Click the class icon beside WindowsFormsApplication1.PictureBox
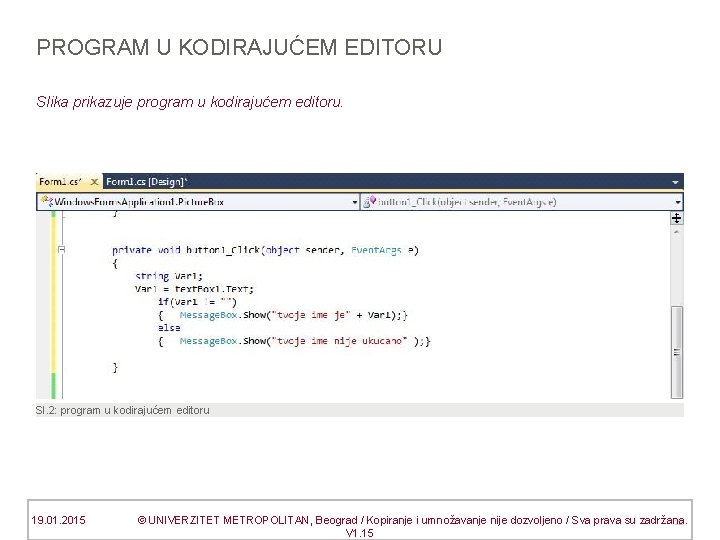This screenshot has width=720, height=540. point(46,201)
